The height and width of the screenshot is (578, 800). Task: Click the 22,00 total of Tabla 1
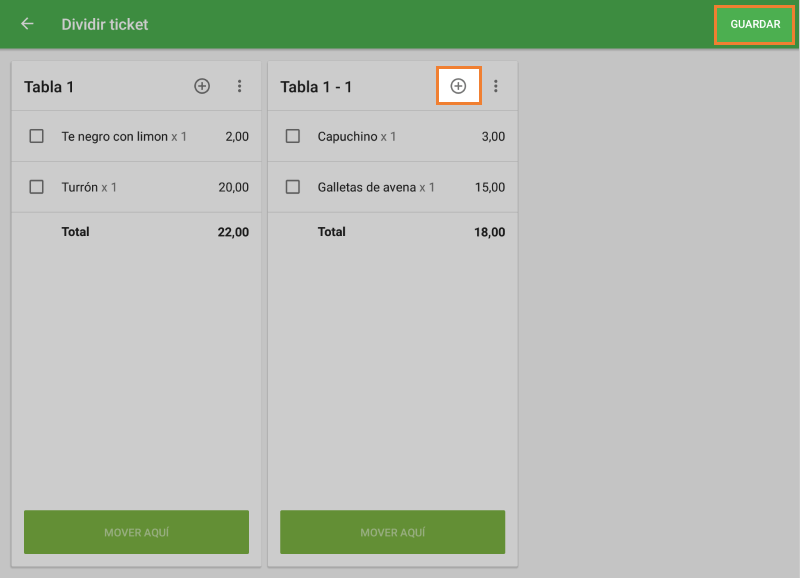coord(233,232)
